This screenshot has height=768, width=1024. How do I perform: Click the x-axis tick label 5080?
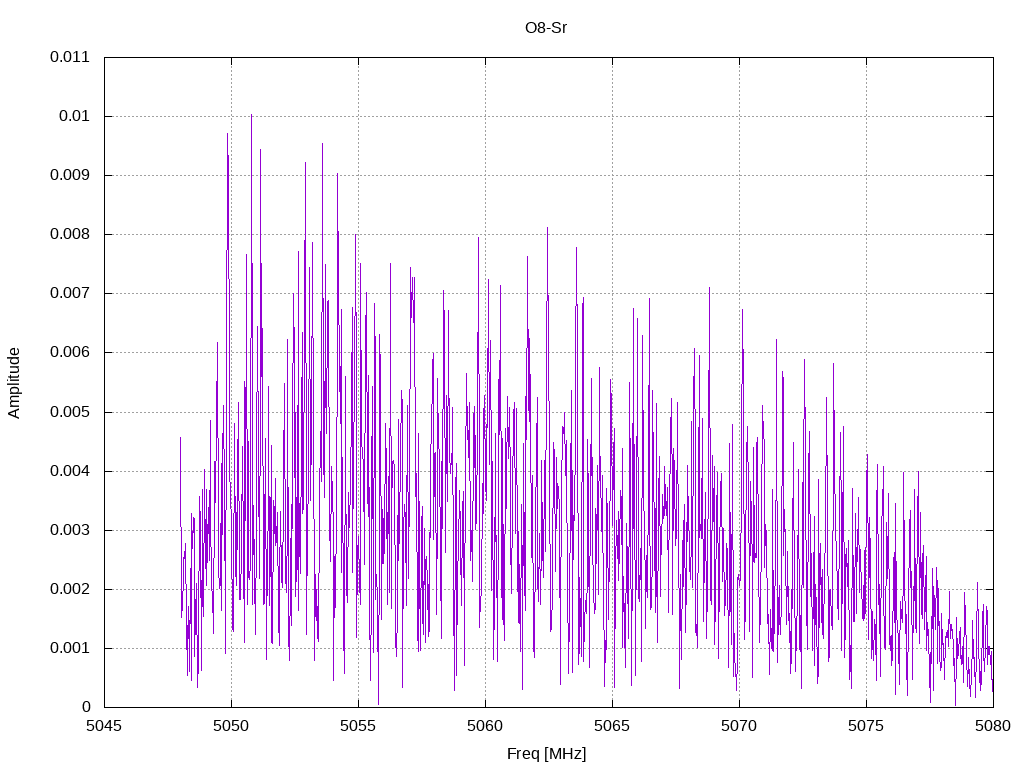click(993, 726)
